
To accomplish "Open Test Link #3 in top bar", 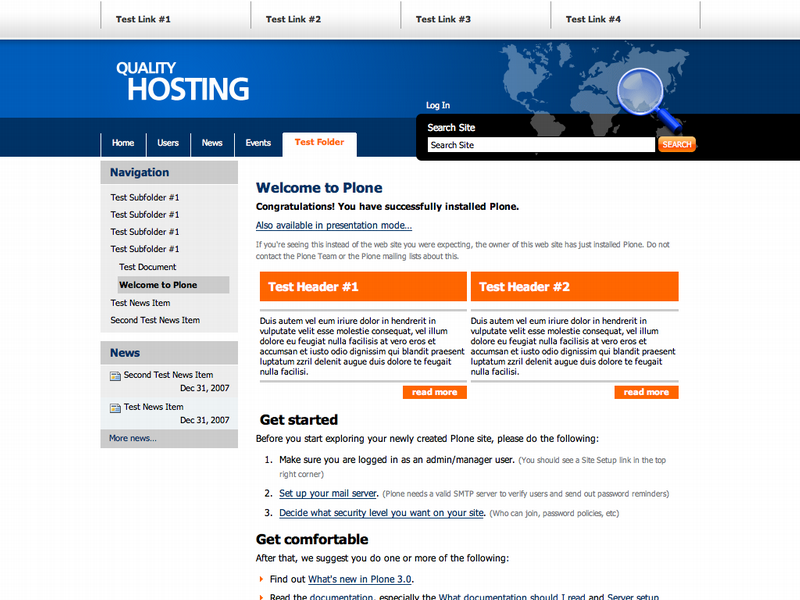I will click(443, 19).
